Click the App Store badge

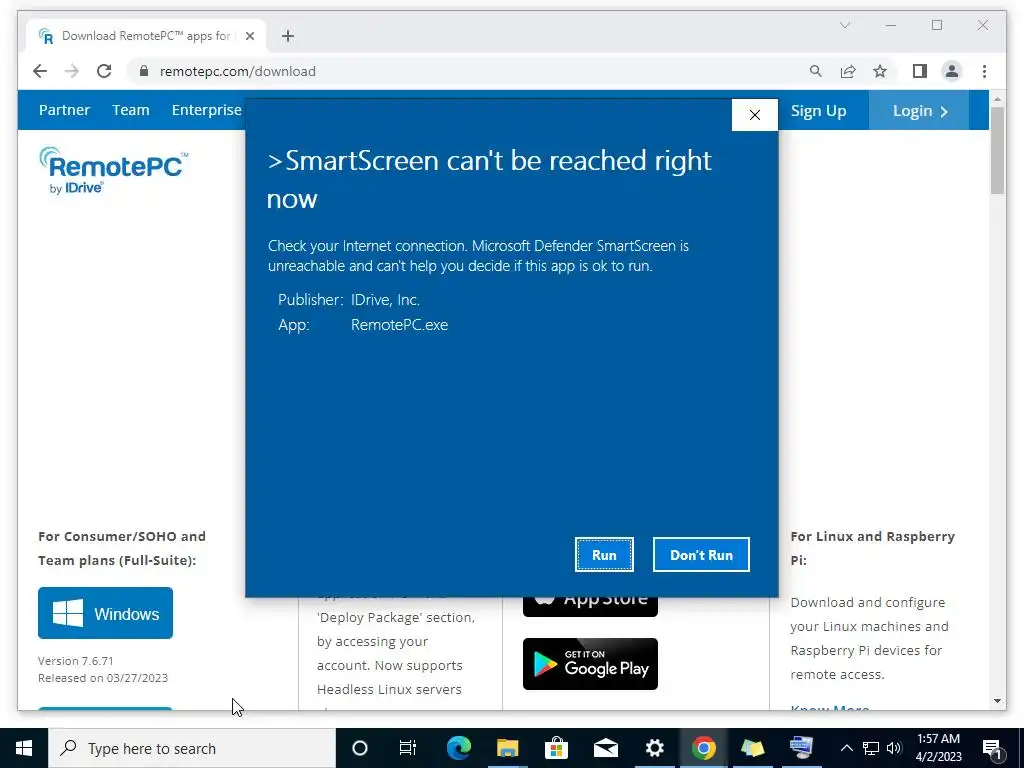[x=590, y=606]
